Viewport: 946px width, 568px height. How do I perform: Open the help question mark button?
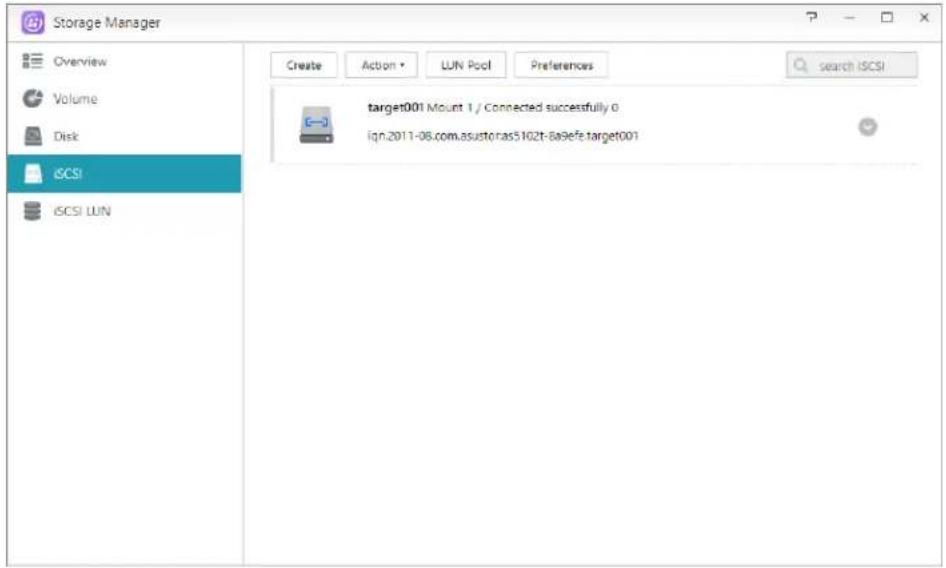pyautogui.click(x=812, y=17)
